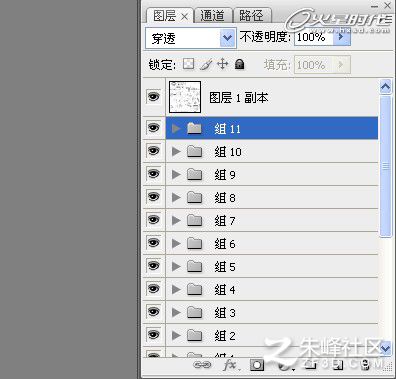Toggle the eye icon for 组 6
Screen dimensions: 396x379
pyautogui.click(x=153, y=243)
